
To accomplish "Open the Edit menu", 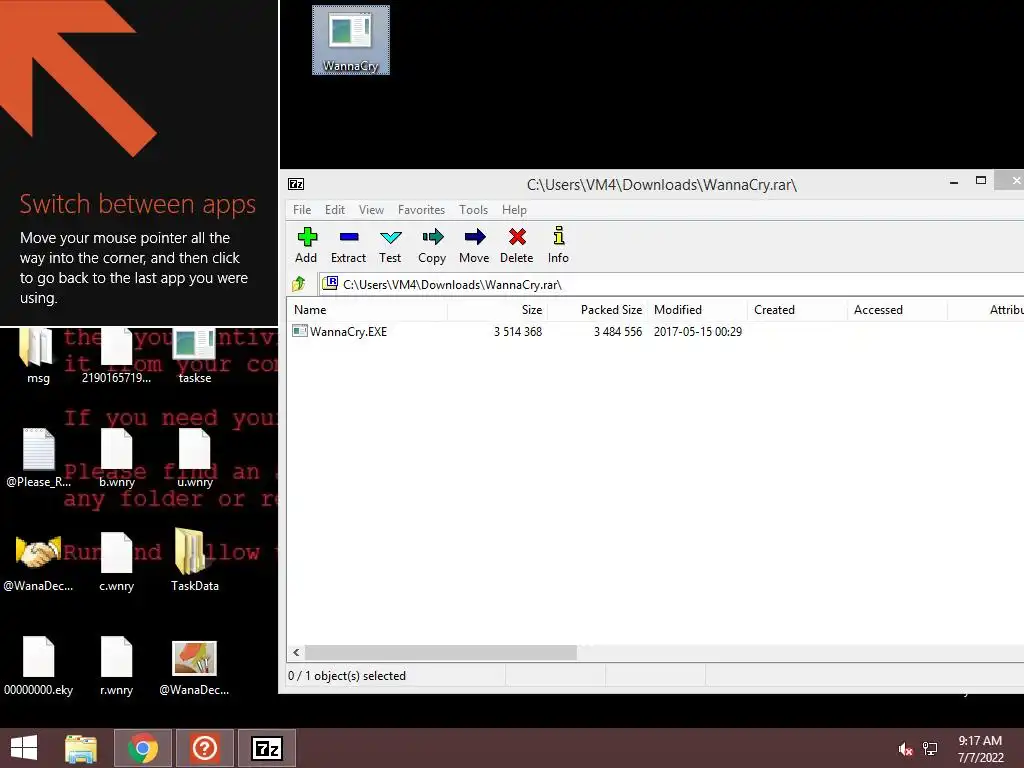I will (x=335, y=210).
